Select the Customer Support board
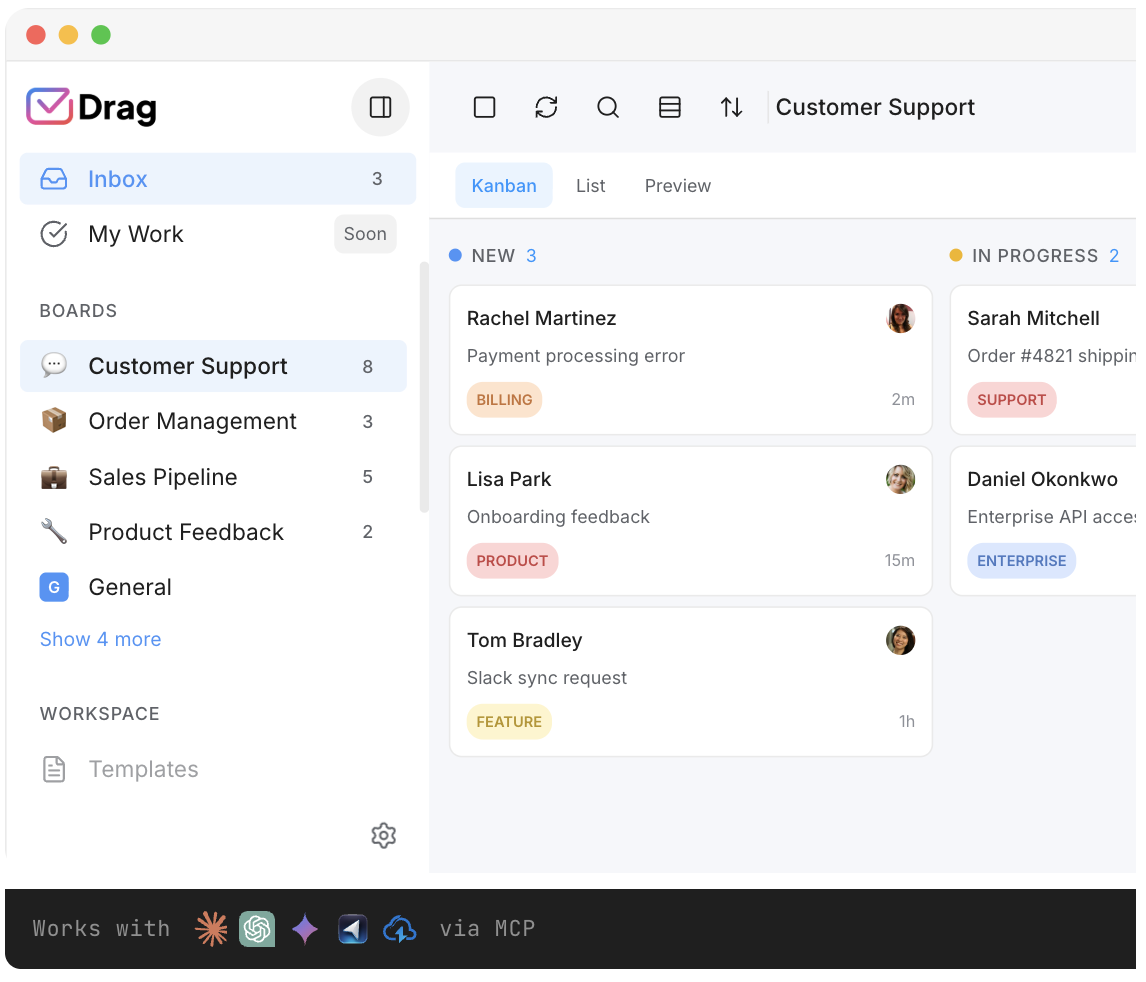 [x=213, y=366]
